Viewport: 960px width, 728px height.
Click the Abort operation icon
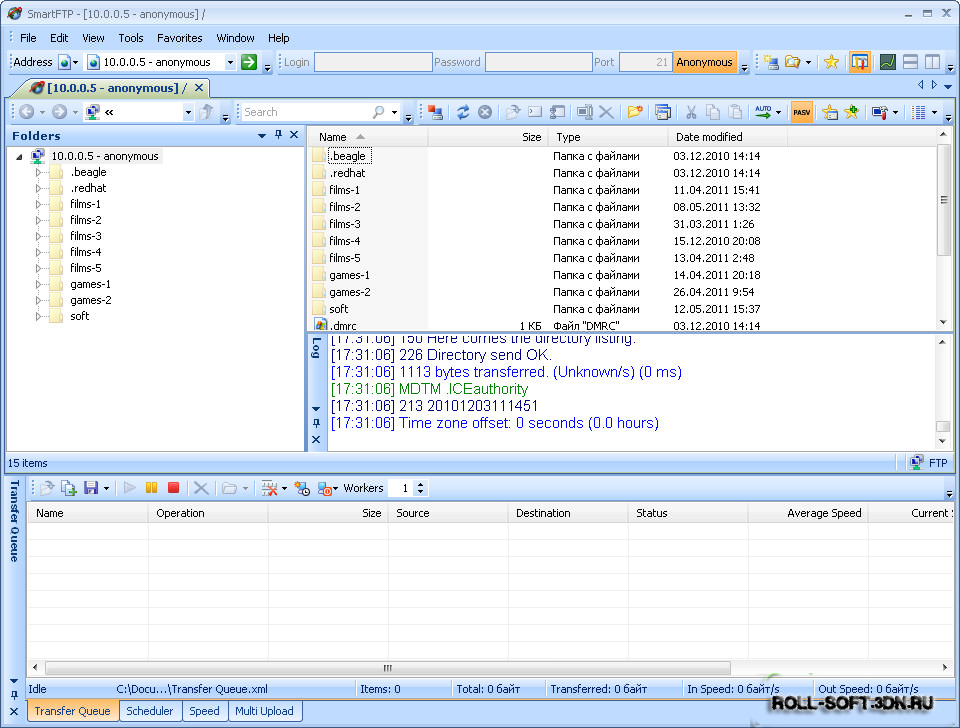[x=485, y=112]
